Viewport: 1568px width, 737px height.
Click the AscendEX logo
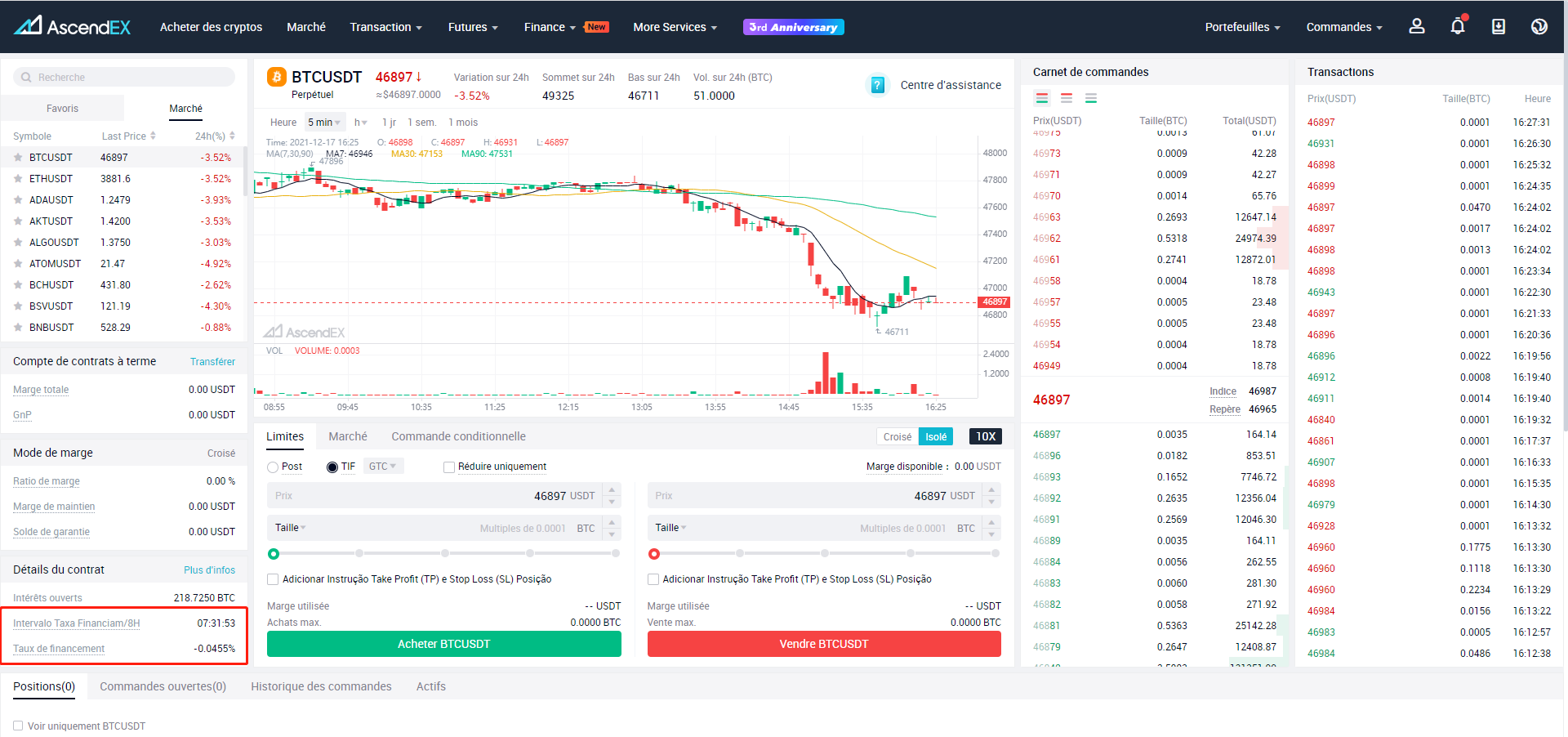point(72,26)
